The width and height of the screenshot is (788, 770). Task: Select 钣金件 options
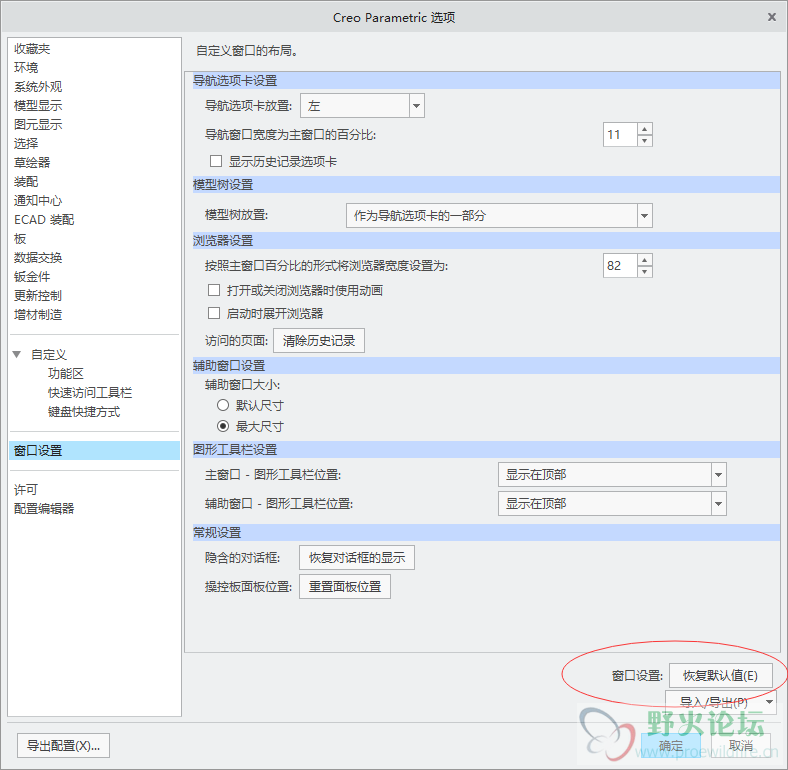click(32, 276)
